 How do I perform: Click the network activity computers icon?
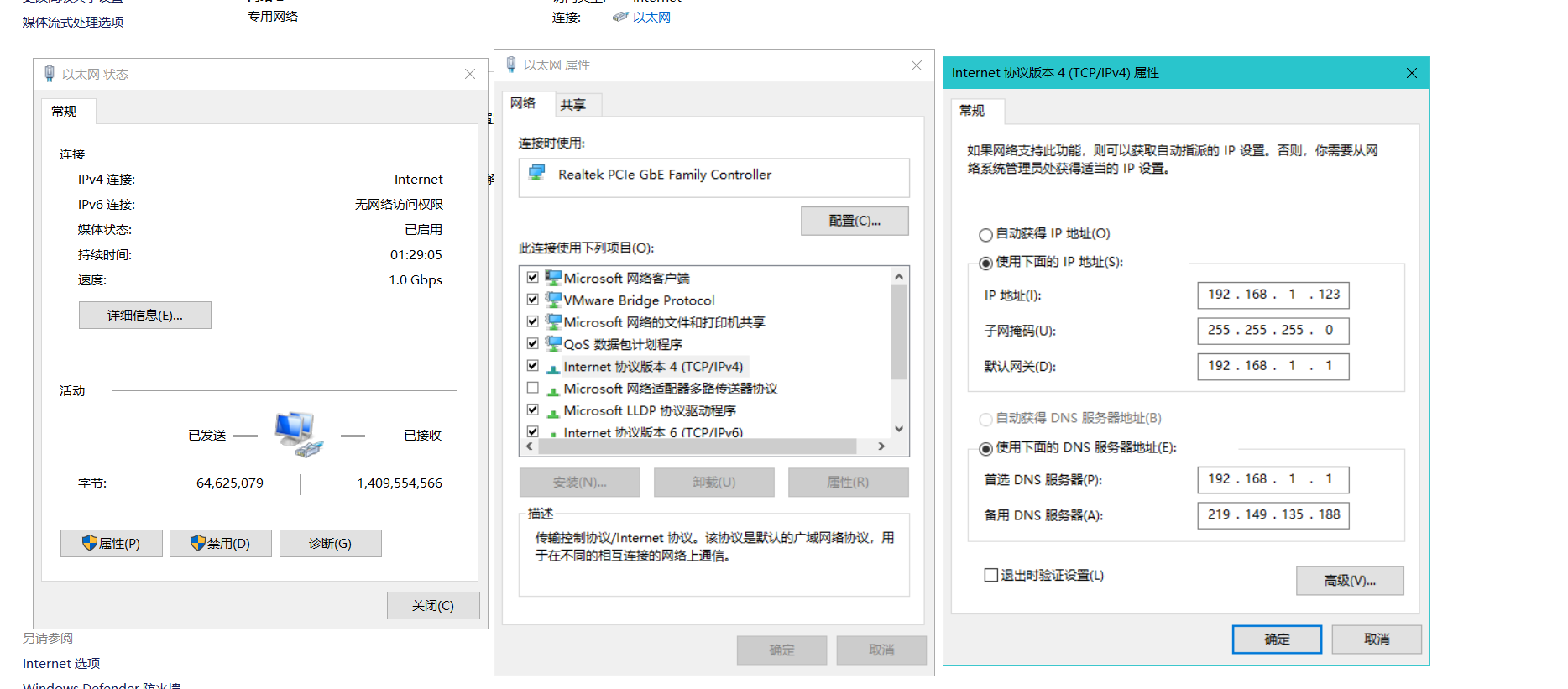(x=298, y=434)
